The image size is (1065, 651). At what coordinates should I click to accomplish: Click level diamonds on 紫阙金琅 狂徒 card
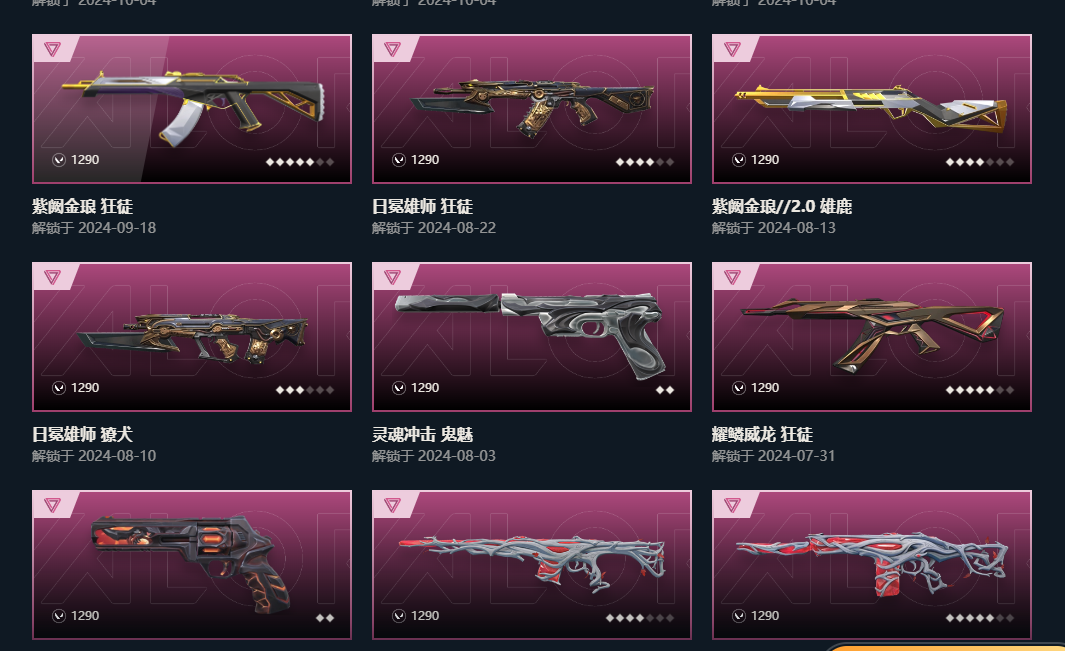(x=300, y=162)
